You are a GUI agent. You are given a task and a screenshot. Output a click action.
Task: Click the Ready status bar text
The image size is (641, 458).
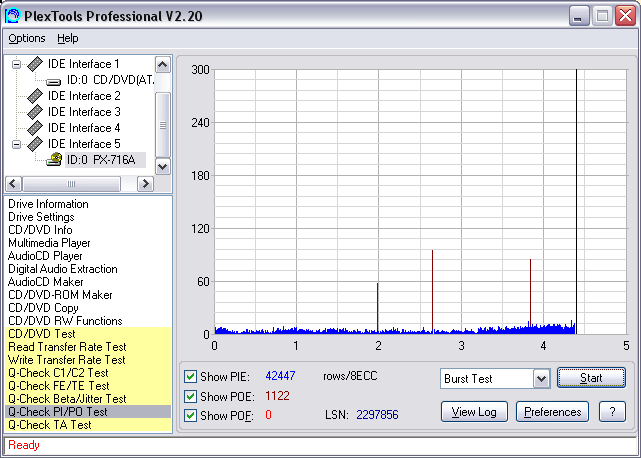point(24,445)
